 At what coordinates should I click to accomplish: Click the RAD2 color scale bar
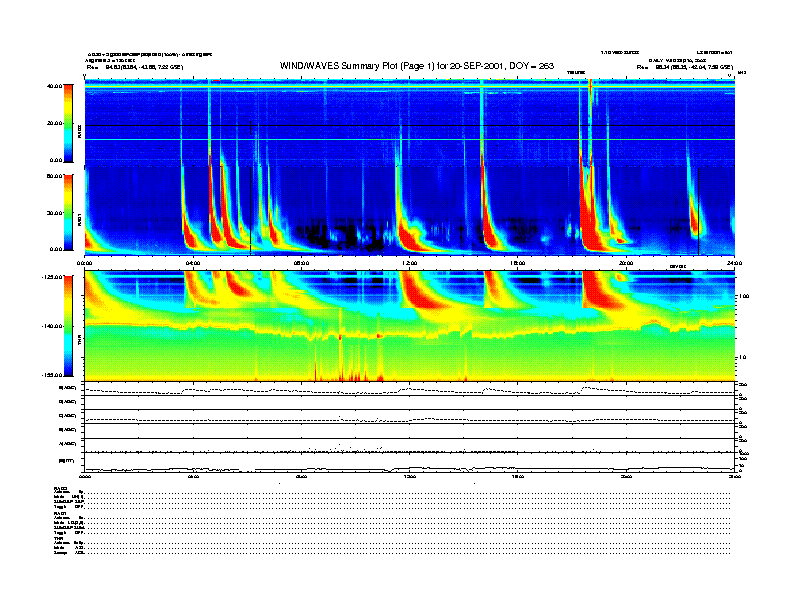tap(67, 122)
